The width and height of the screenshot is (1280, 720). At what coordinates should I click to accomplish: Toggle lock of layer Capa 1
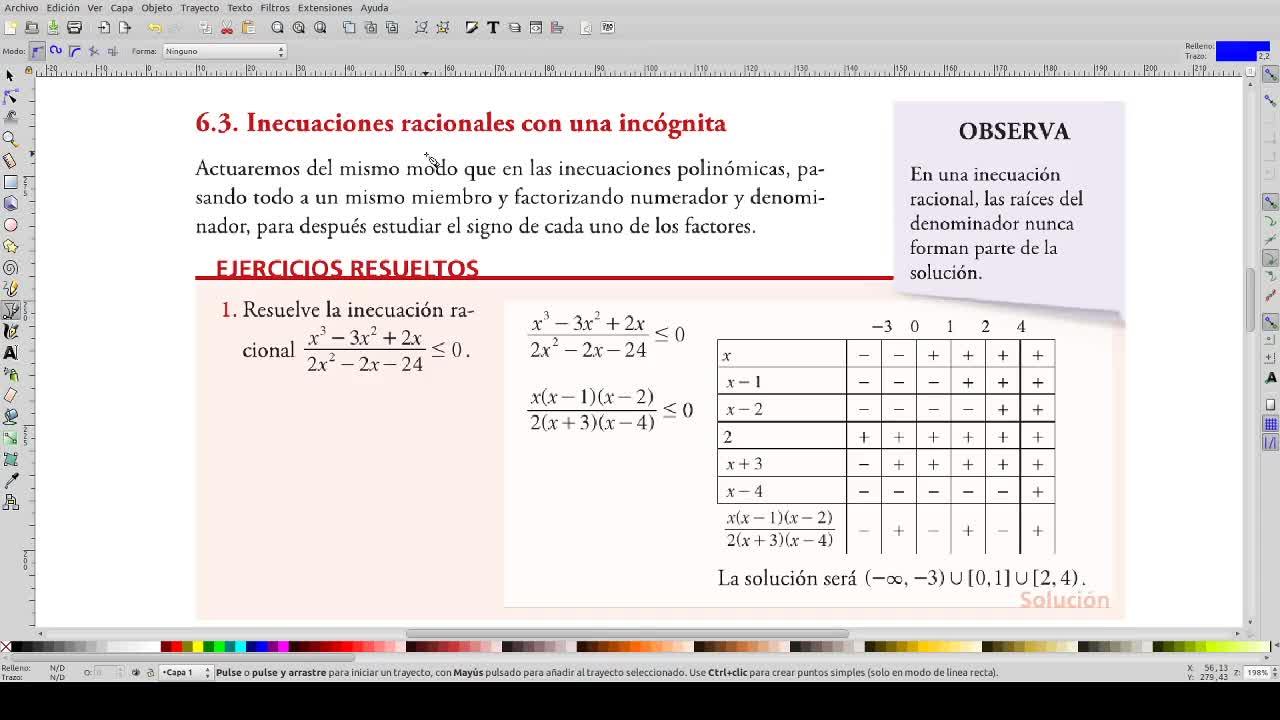pos(150,673)
